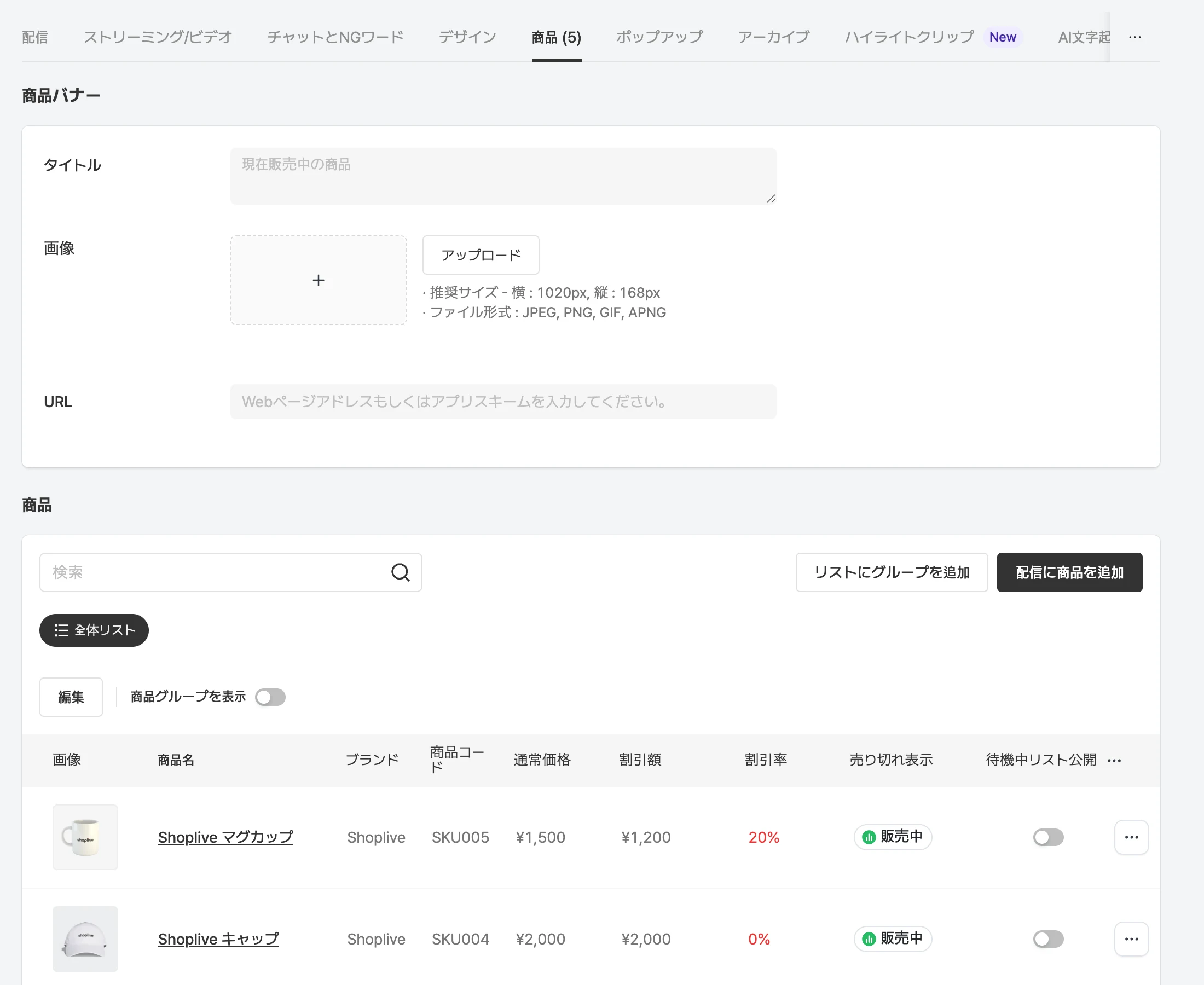Focus the URL input field
The image size is (1204, 985).
(503, 402)
